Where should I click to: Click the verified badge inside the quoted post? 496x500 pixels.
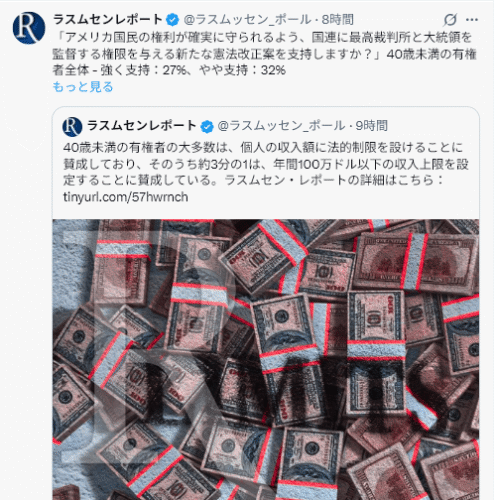[207, 126]
